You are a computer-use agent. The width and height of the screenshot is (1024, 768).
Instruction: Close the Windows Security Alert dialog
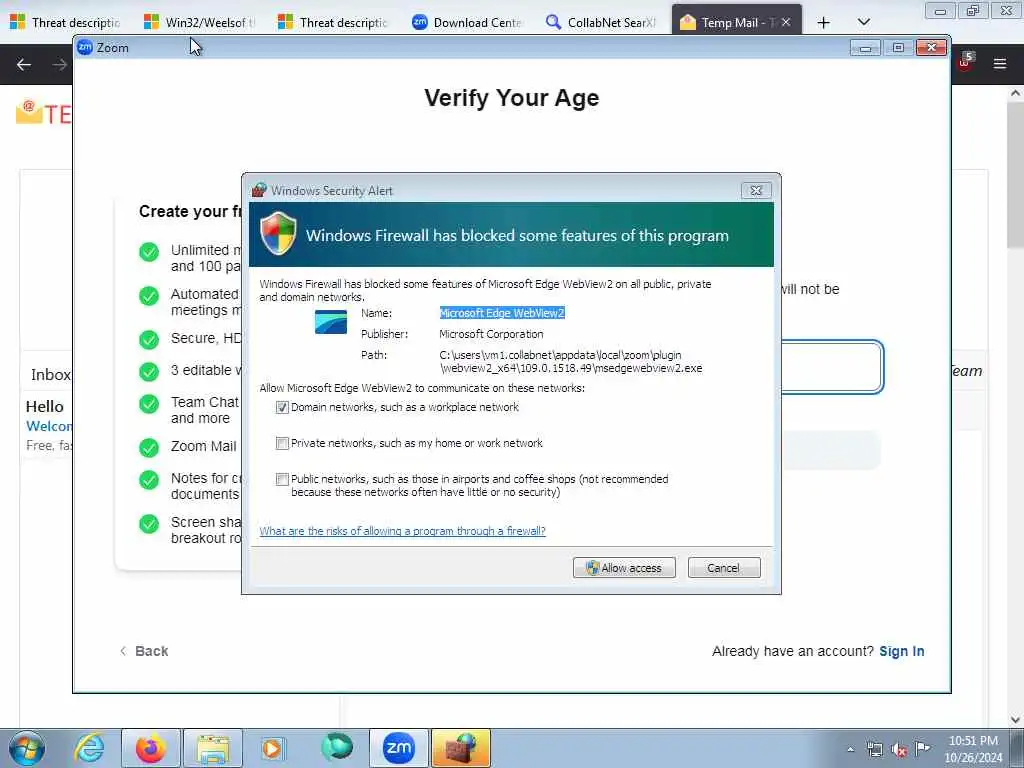(756, 191)
